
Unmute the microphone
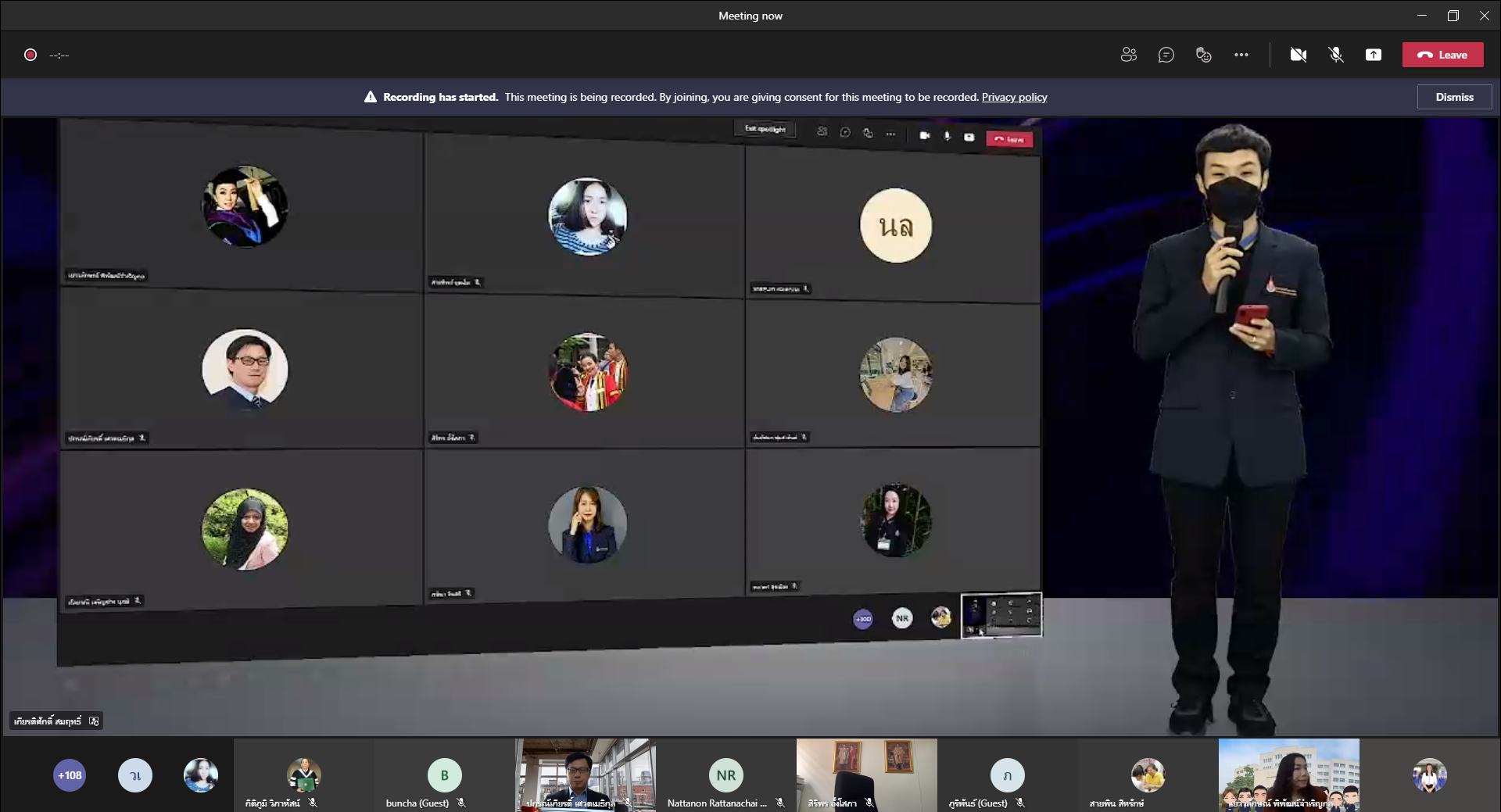pyautogui.click(x=1336, y=55)
